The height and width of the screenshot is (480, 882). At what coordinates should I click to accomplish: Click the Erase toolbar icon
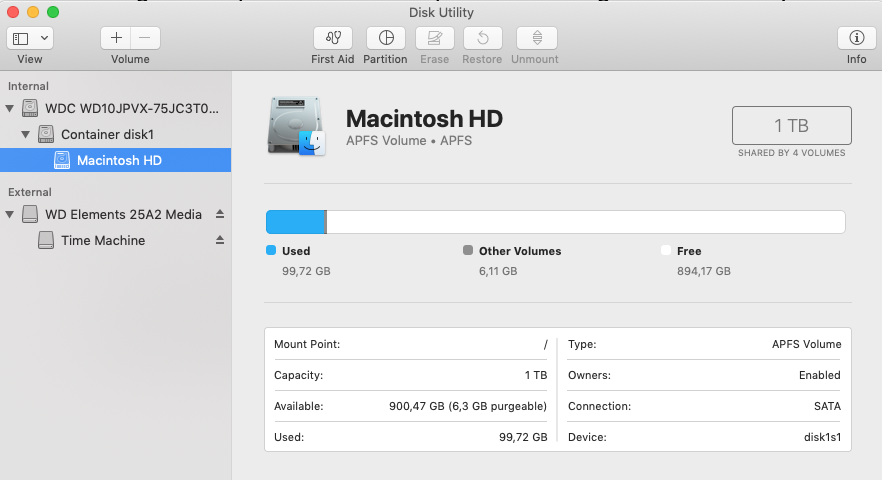click(x=434, y=38)
